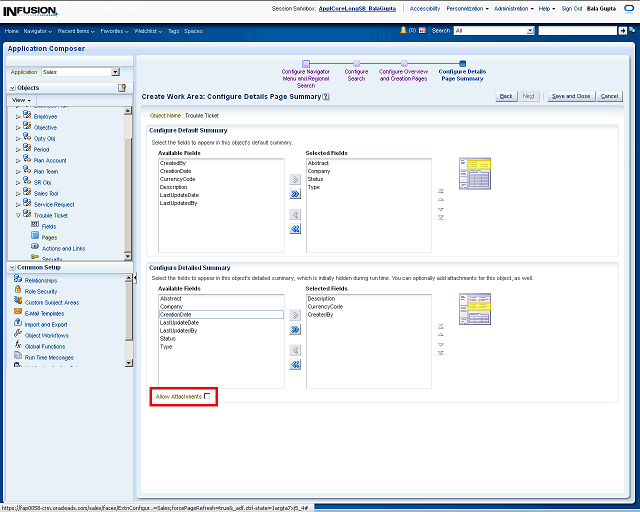Image resolution: width=640 pixels, height=512 pixels.
Task: Click the Sign Out link
Action: click(x=572, y=8)
